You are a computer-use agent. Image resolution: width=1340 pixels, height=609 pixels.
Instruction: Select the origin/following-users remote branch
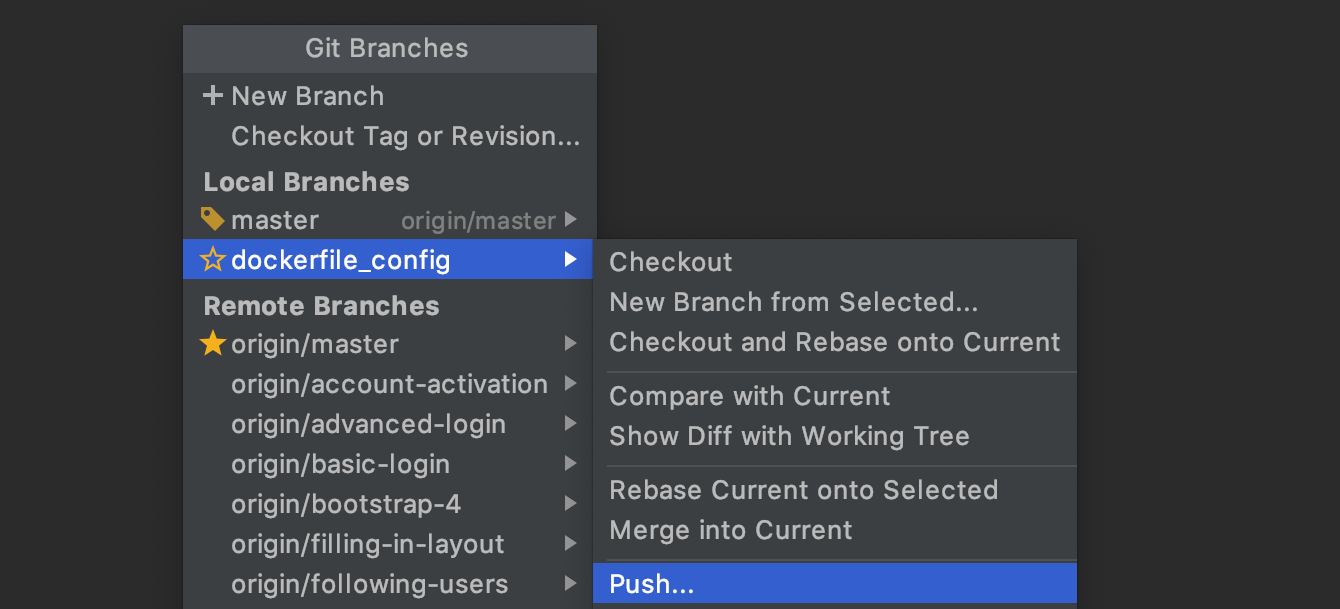369,584
